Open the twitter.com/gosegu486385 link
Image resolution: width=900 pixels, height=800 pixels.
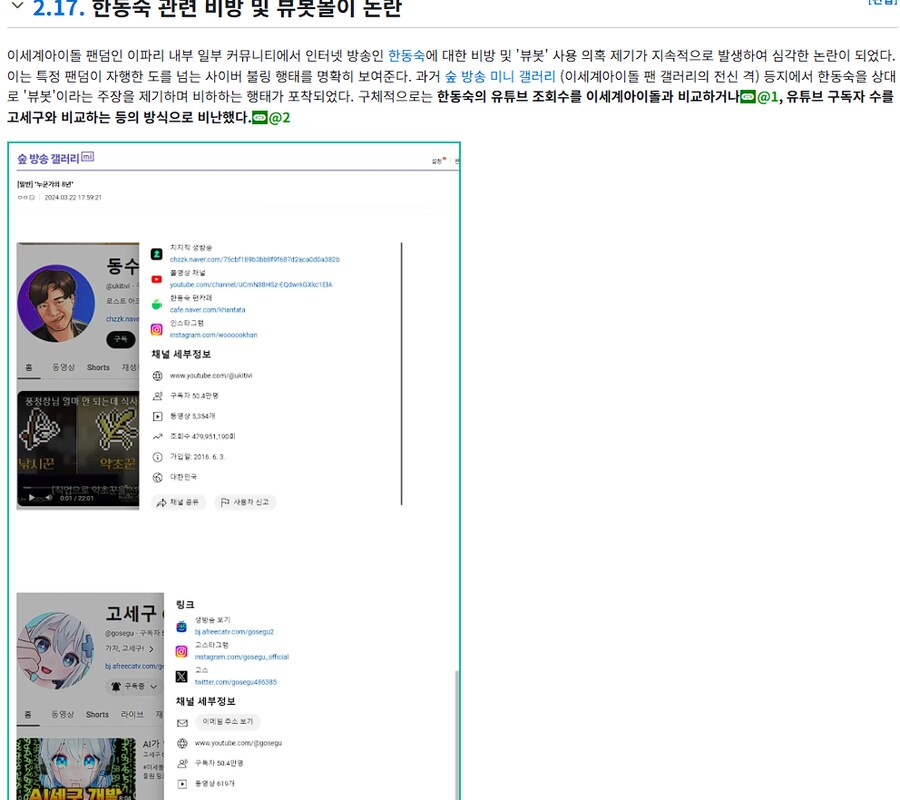[235, 682]
